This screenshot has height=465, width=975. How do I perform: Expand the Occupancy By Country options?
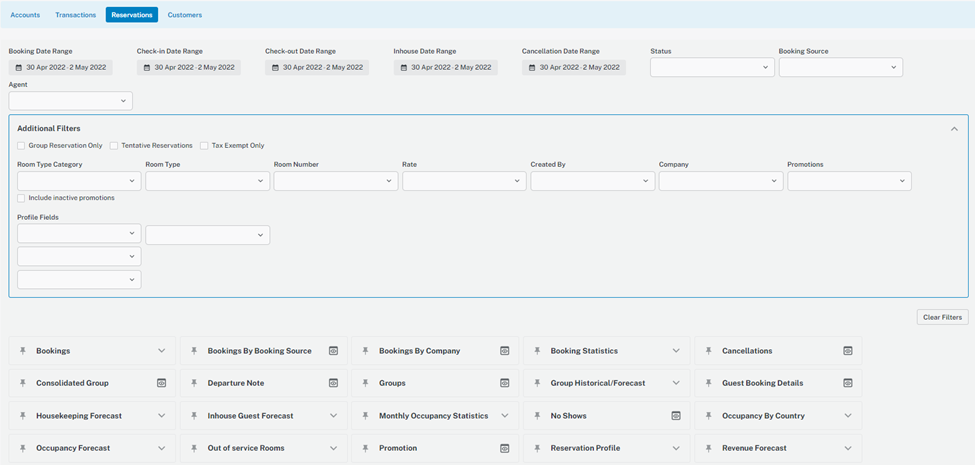[848, 415]
